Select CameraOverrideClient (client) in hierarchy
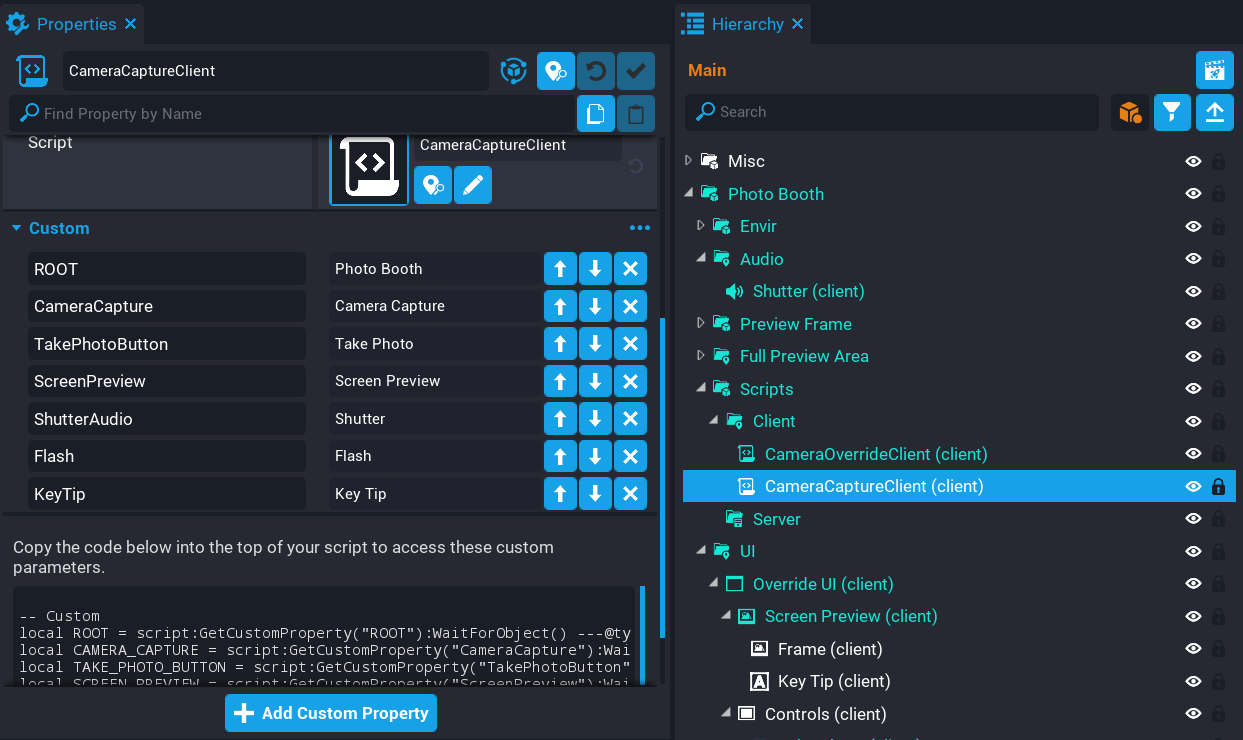The height and width of the screenshot is (740, 1243). coord(875,454)
